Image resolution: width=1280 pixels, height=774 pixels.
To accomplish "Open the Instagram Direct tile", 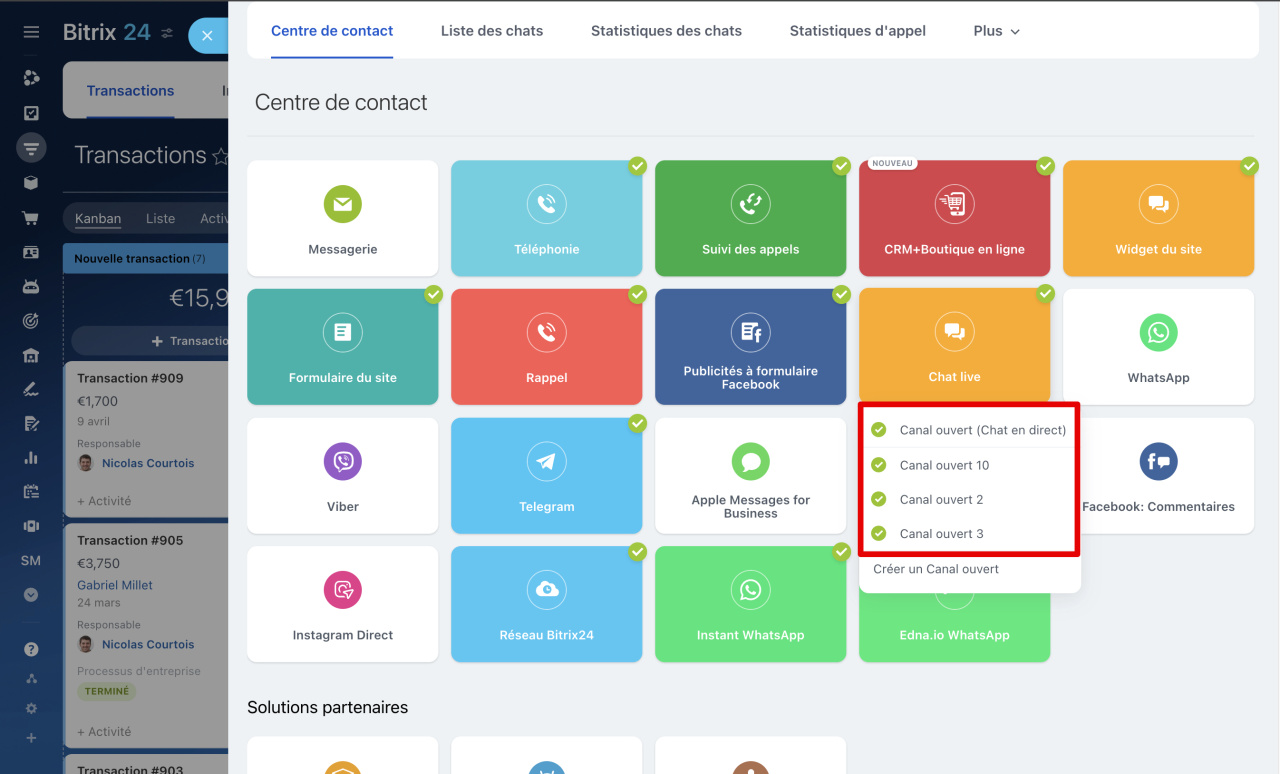I will (343, 604).
